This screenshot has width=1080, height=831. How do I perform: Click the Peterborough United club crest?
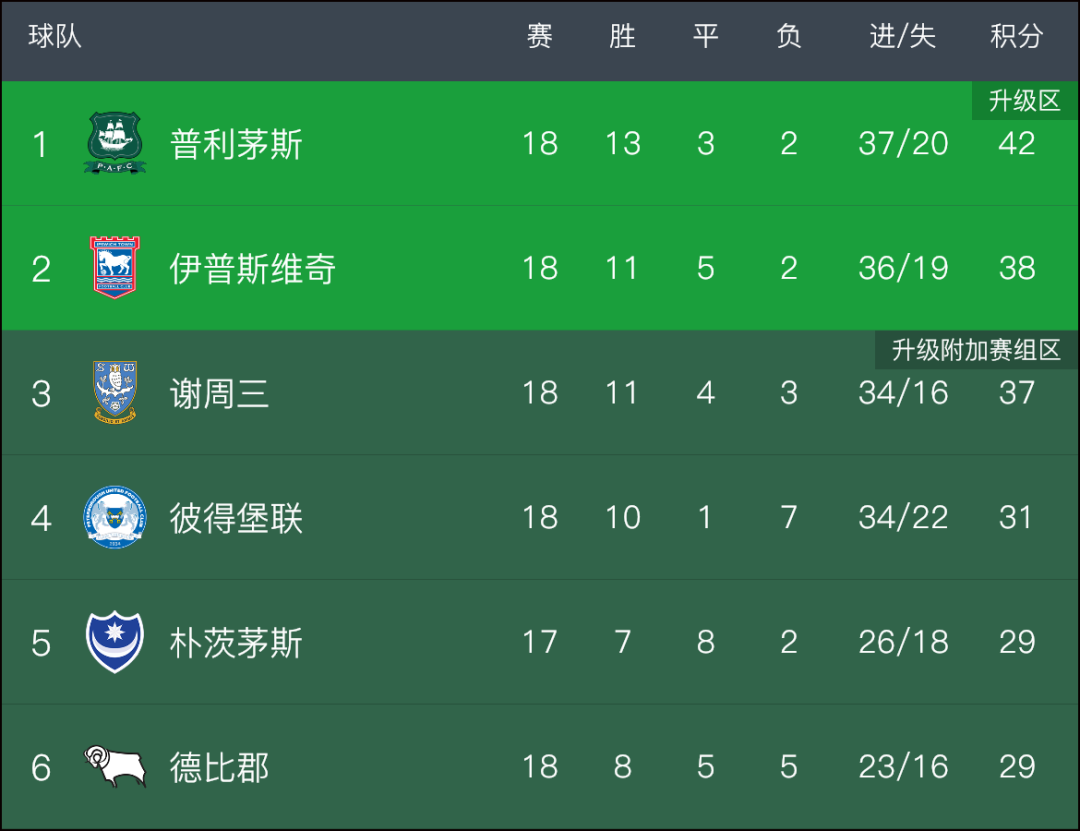pos(114,517)
